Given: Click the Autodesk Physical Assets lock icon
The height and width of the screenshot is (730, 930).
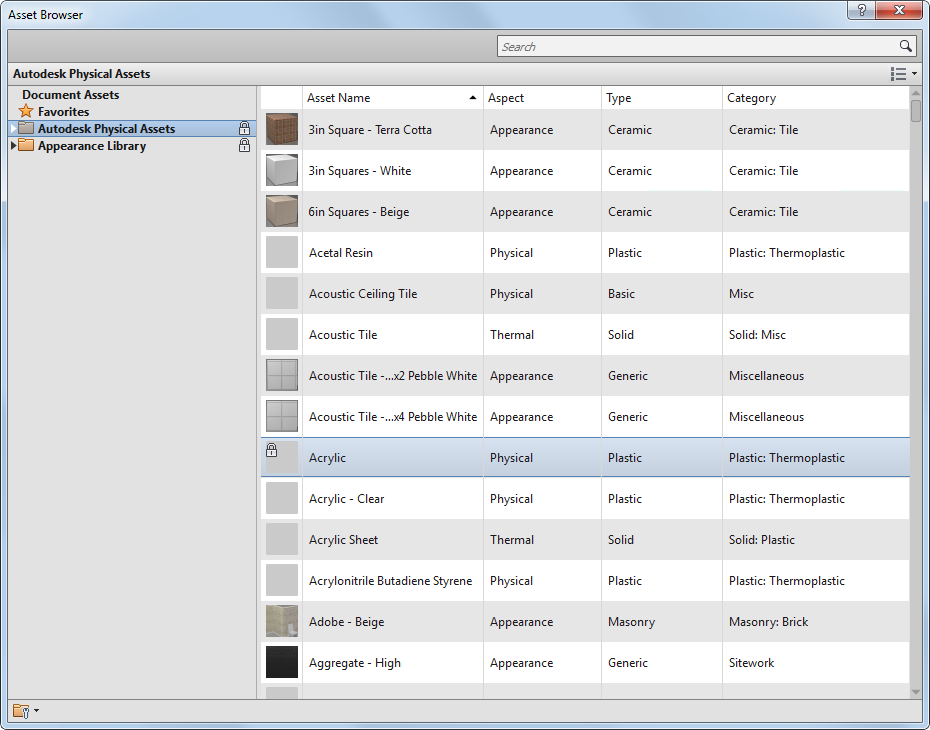Looking at the screenshot, I should coord(244,128).
